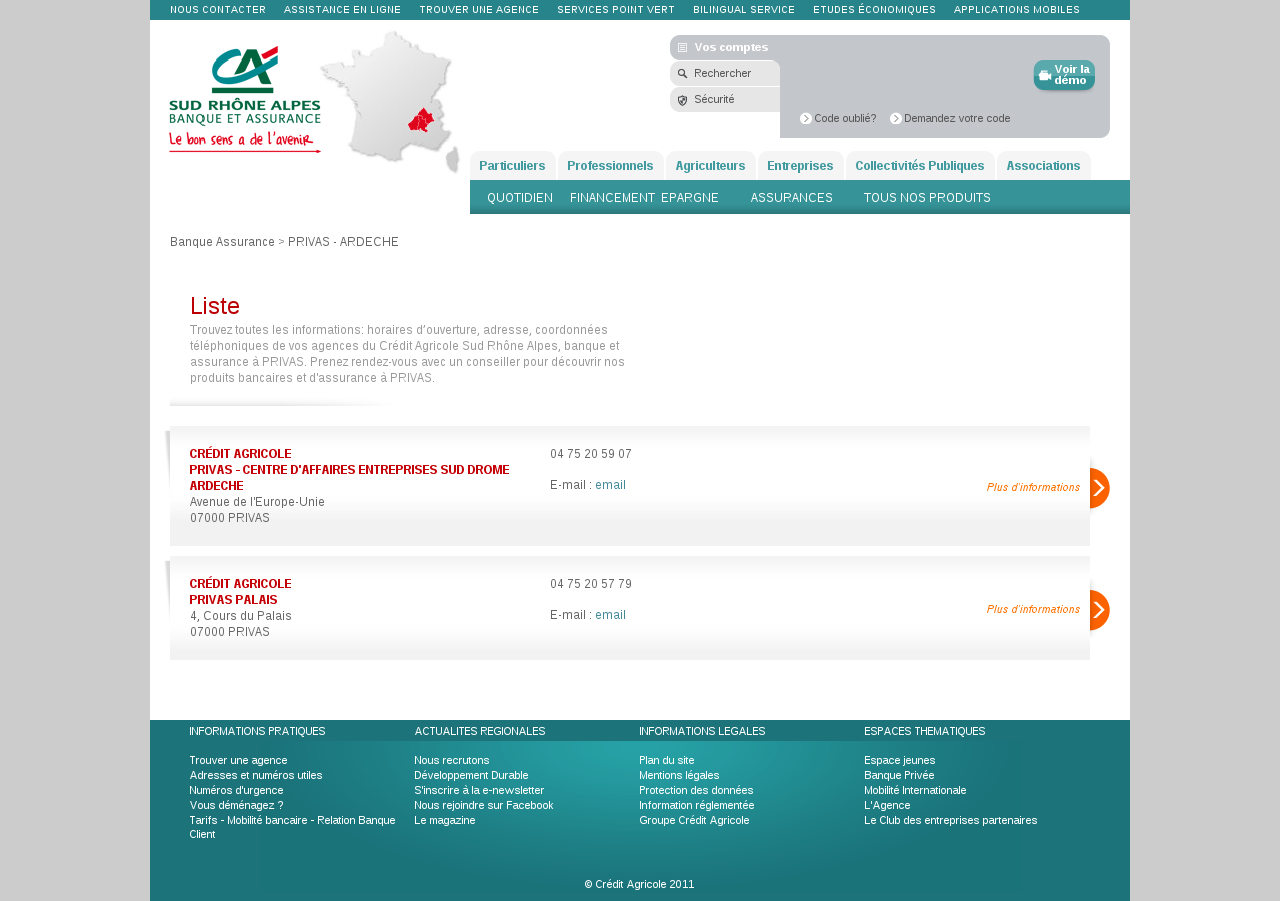This screenshot has height=901, width=1280.
Task: Open Privas Palais agency title
Action: [240, 592]
